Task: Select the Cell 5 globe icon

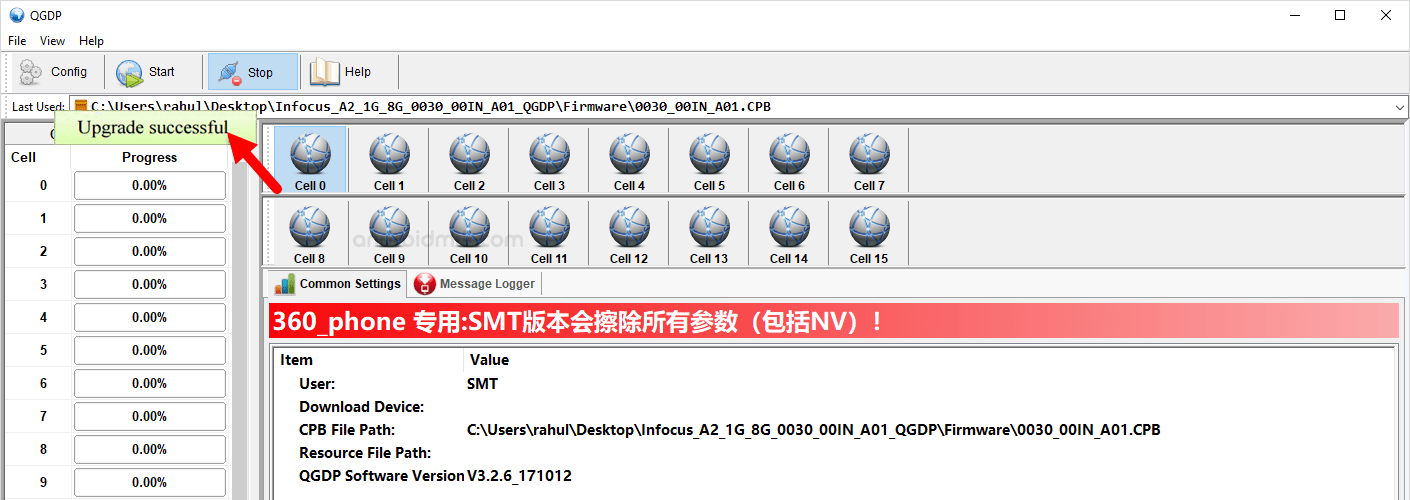Action: coord(709,154)
